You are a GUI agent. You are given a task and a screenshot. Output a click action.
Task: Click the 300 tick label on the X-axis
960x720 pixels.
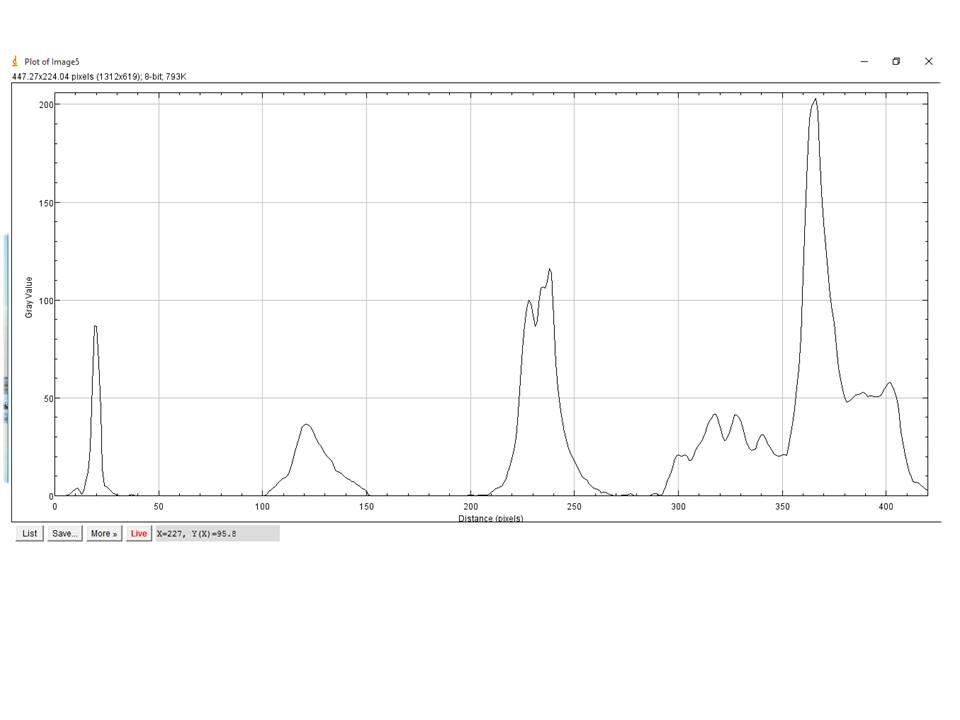(678, 508)
